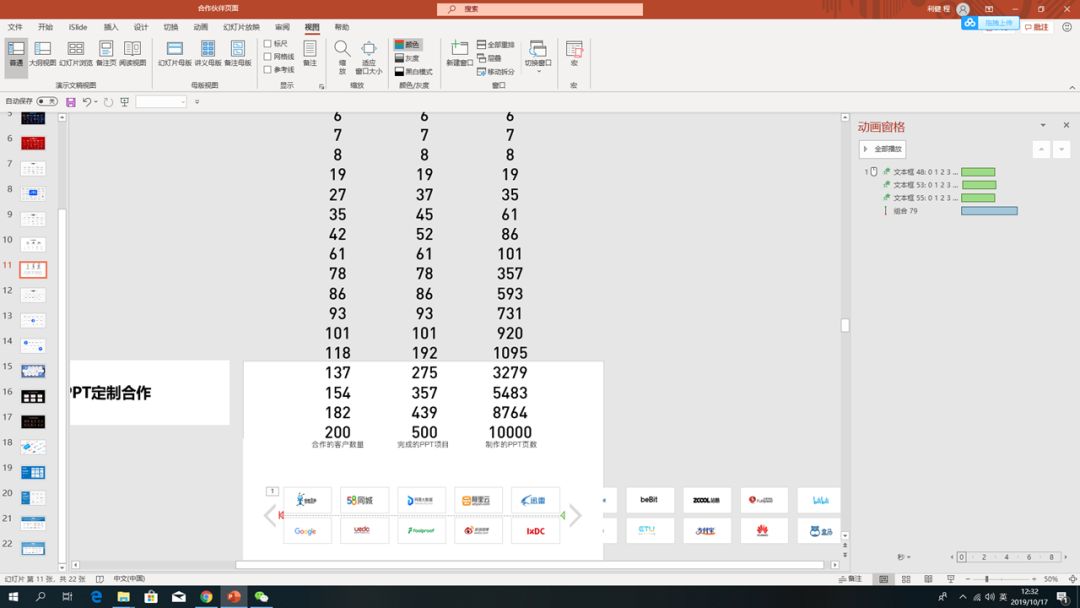
Task: Click Fit to Window (适应窗口大小)
Action: point(369,55)
